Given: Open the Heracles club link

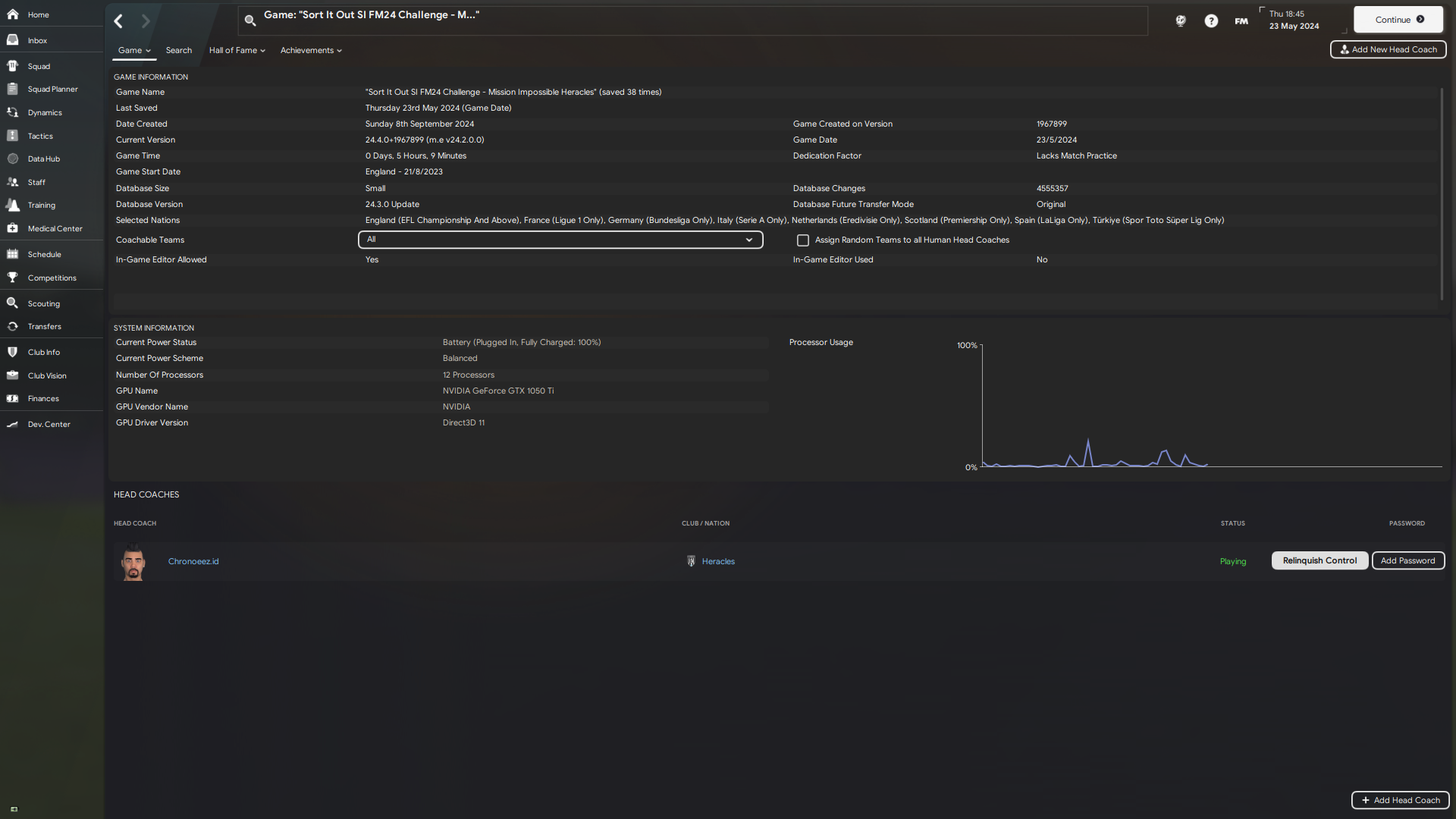Looking at the screenshot, I should pos(718,561).
